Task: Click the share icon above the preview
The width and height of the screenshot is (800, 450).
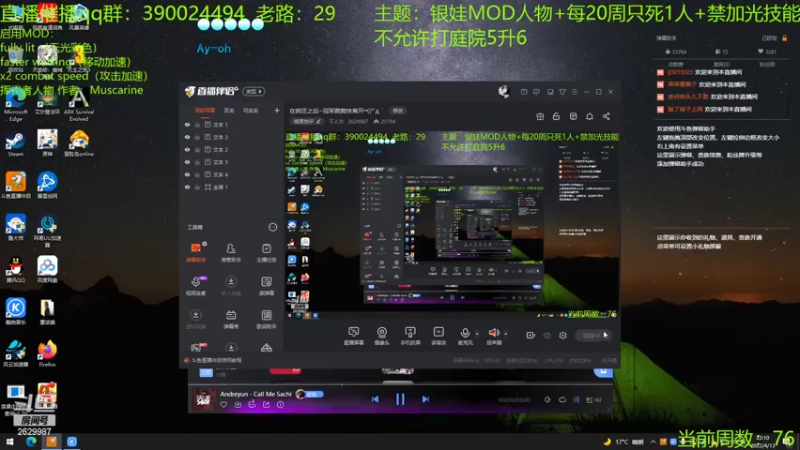Action: pyautogui.click(x=606, y=116)
